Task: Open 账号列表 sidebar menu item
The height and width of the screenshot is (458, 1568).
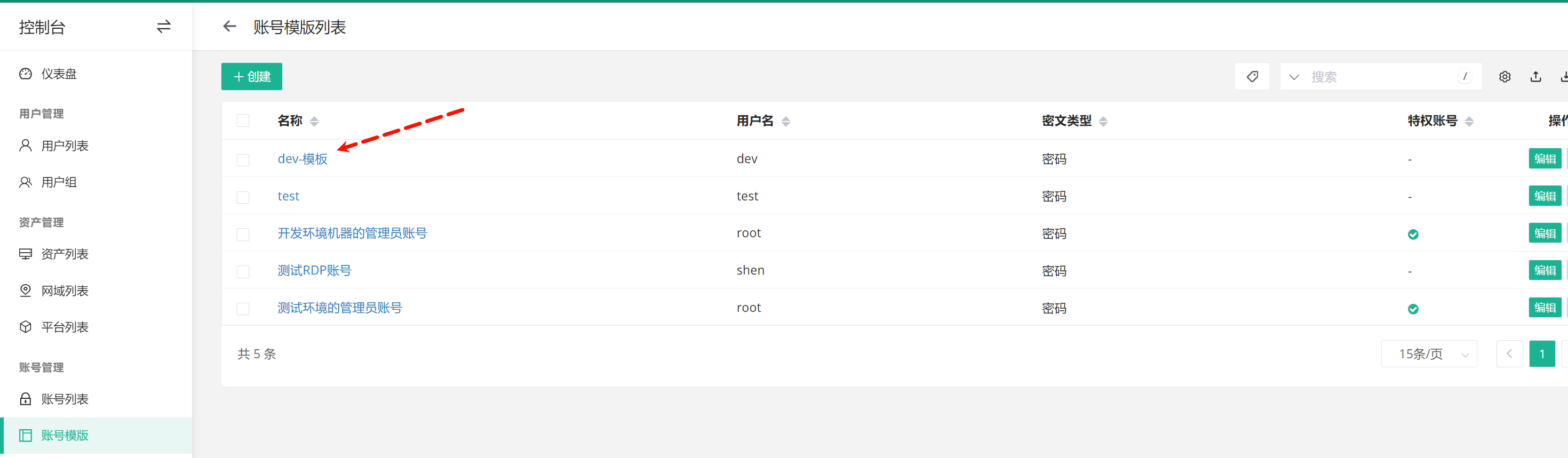Action: coord(65,399)
